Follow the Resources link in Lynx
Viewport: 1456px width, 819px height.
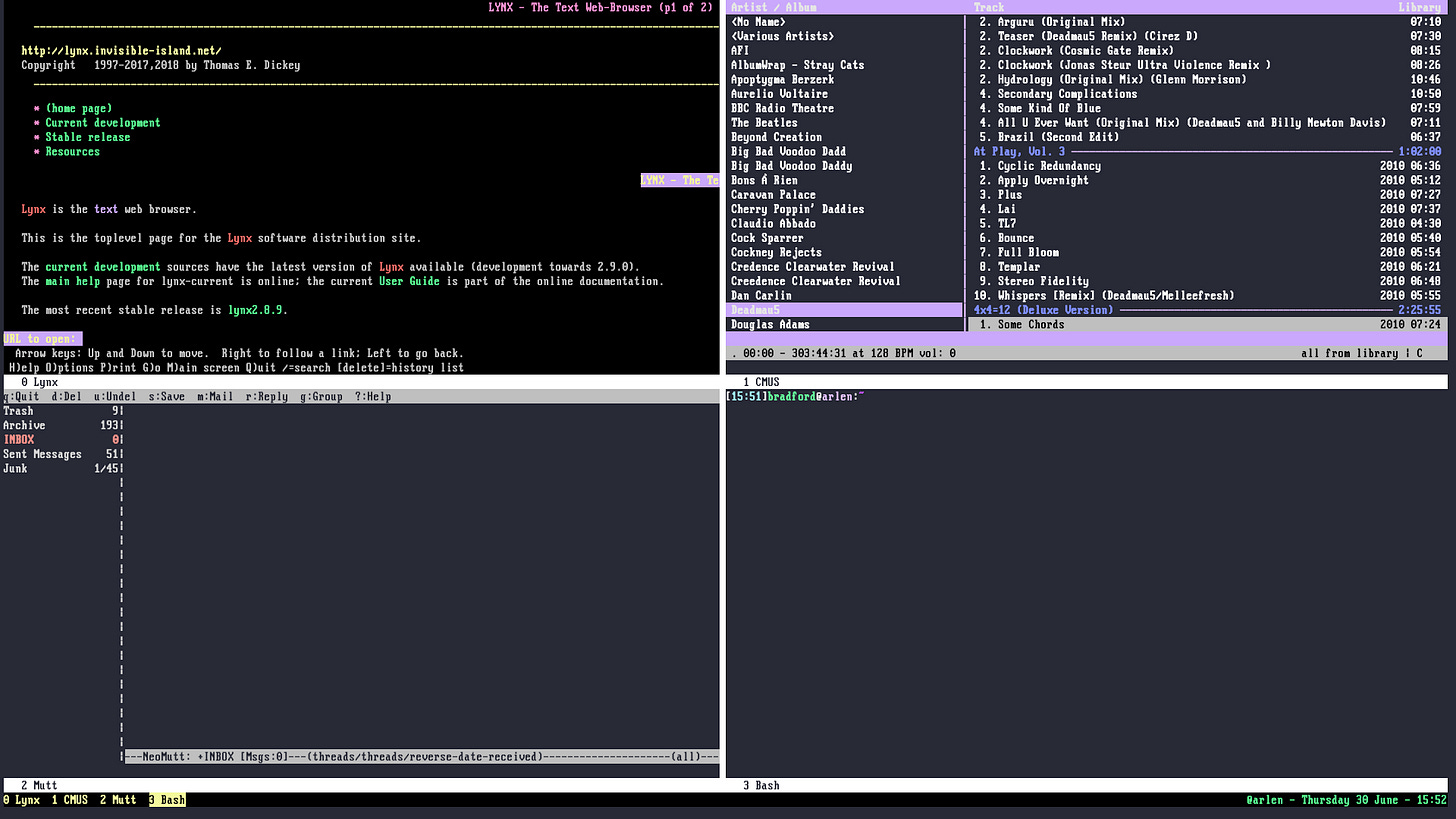(x=73, y=152)
